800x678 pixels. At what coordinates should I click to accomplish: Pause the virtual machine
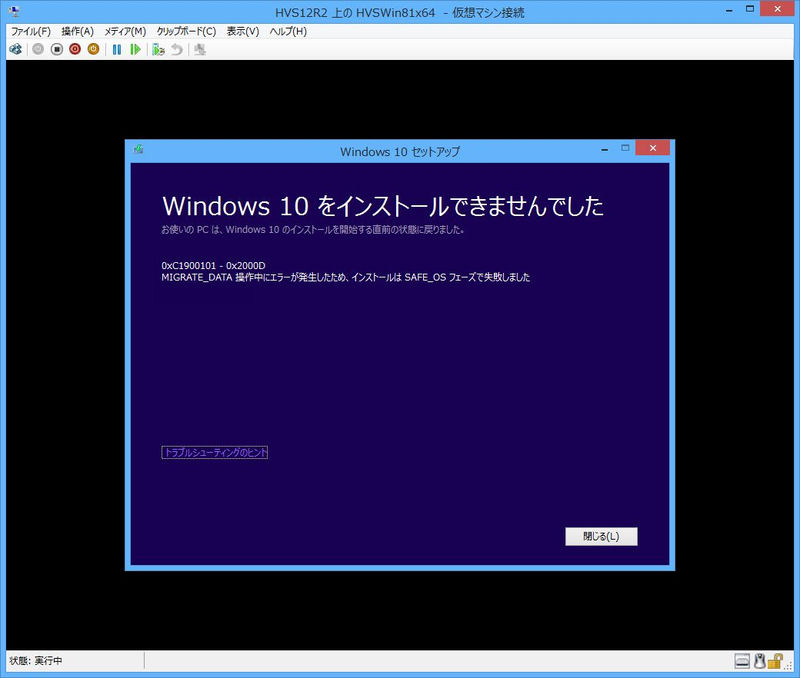point(117,49)
